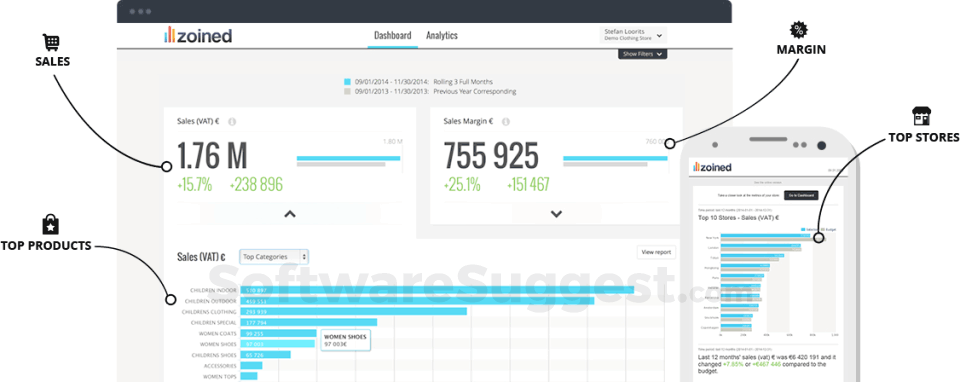Screen dimensions: 960x382
Task: Click the +15.7% sales change
Action: pyautogui.click(x=195, y=184)
